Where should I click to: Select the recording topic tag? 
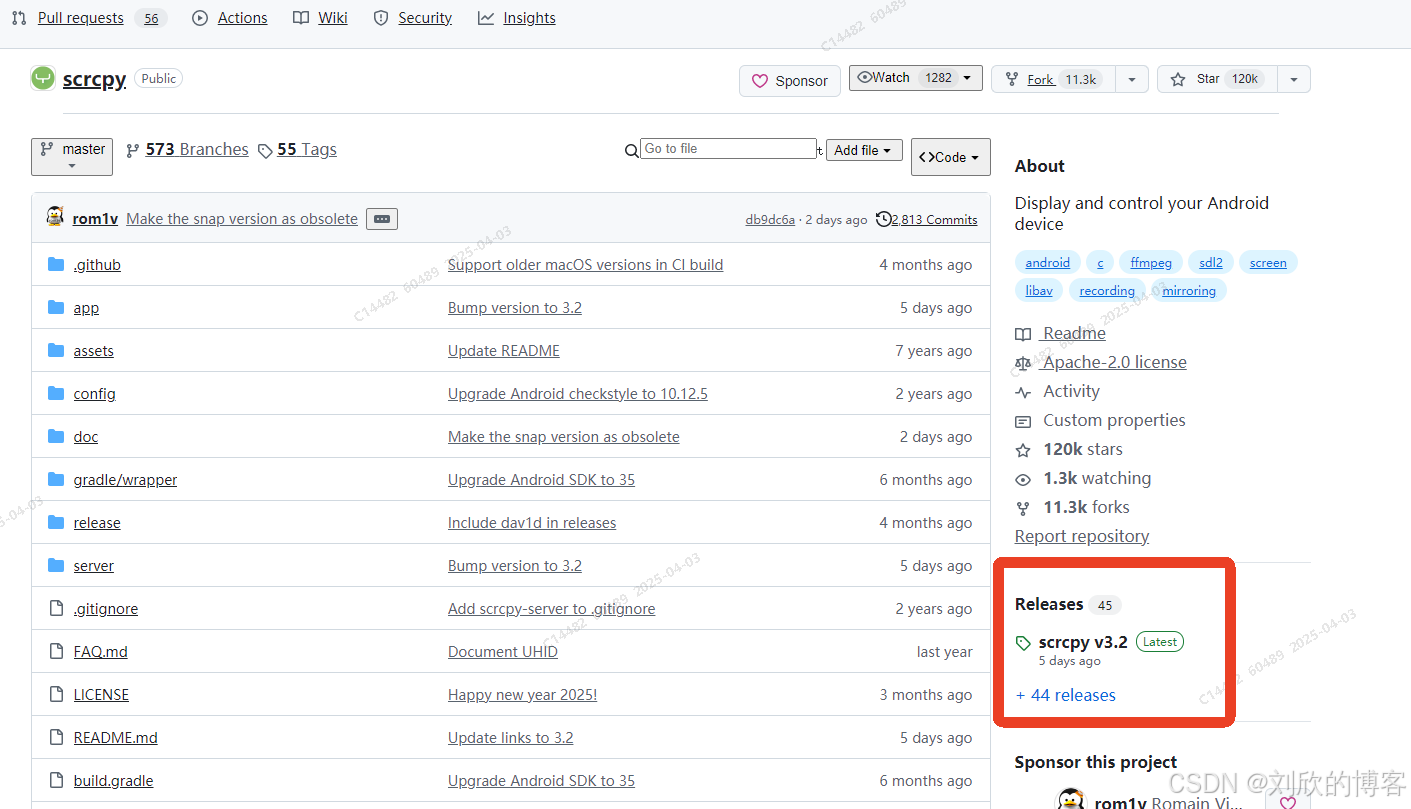(x=1107, y=290)
